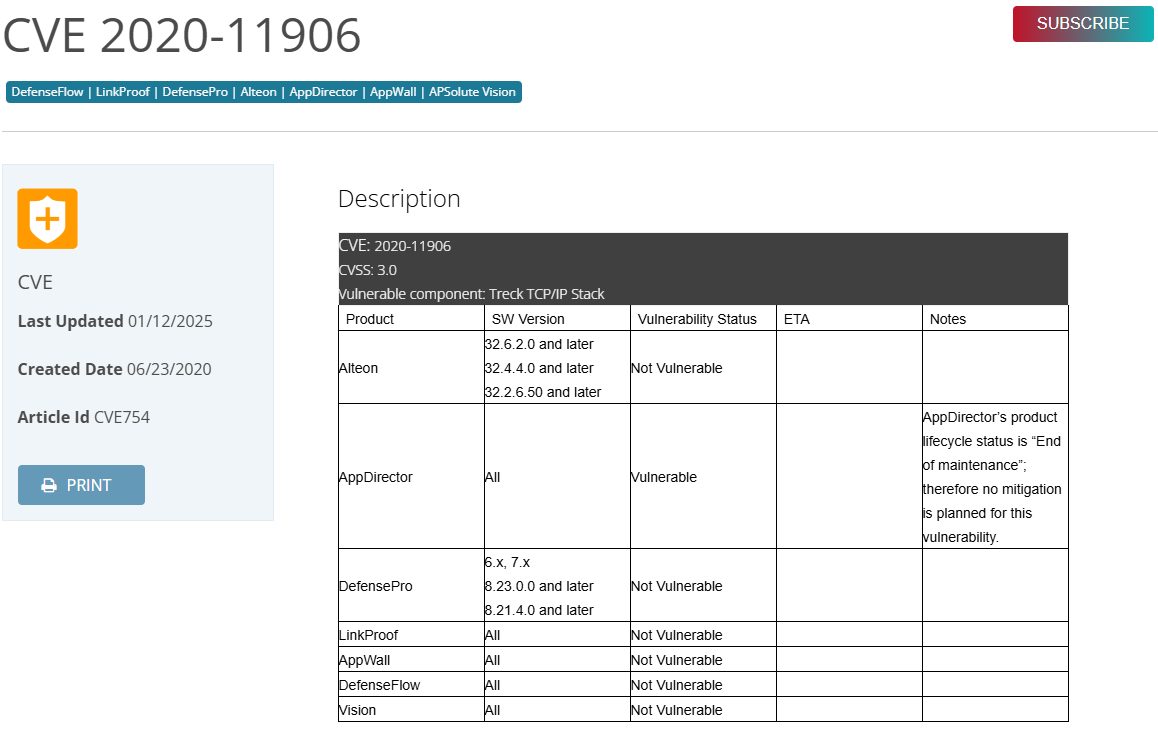Select the 'CVSS: 3.0' header line
This screenshot has width=1158, height=729.
367,270
